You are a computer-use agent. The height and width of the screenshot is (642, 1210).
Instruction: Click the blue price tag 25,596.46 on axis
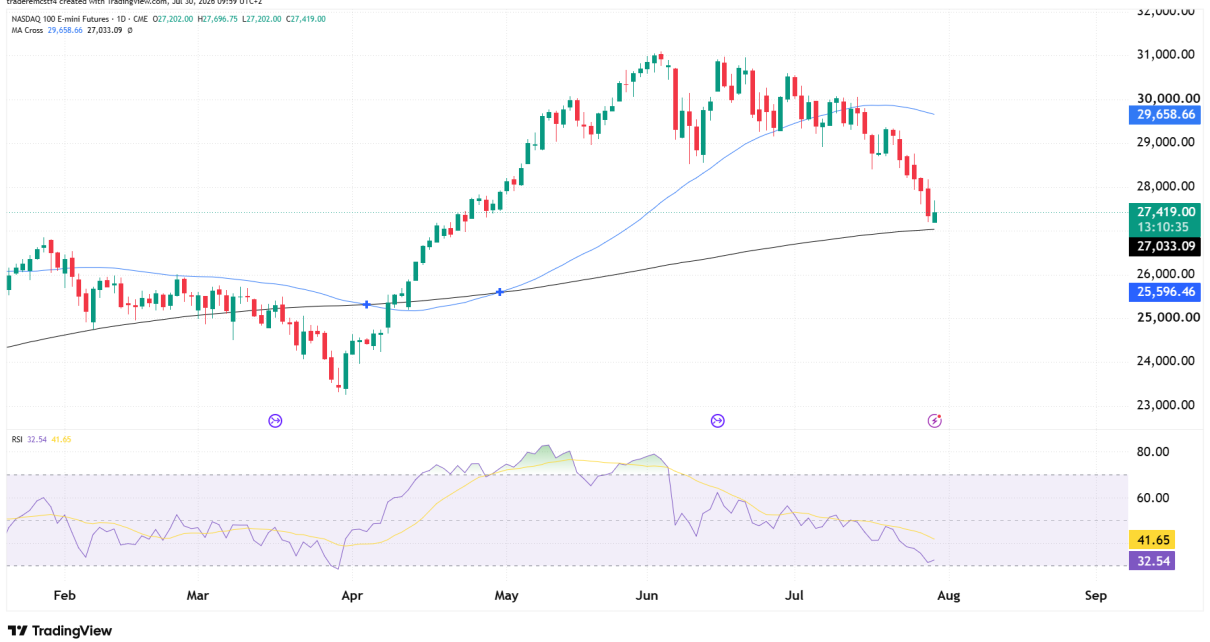pos(1166,292)
